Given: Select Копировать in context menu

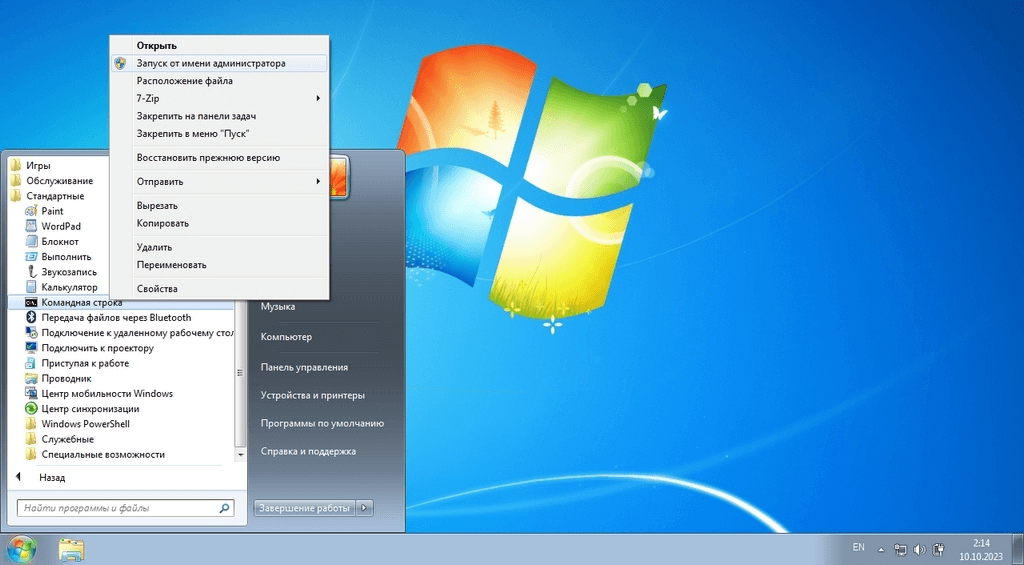Looking at the screenshot, I should [x=219, y=223].
